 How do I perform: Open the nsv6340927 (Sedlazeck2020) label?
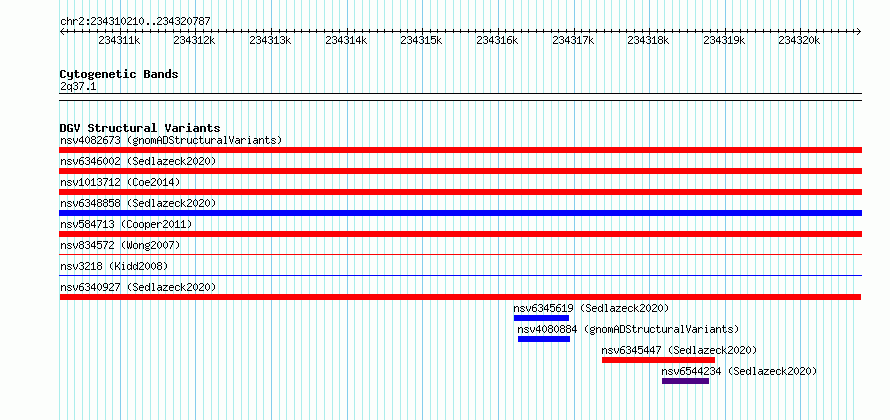[138, 287]
